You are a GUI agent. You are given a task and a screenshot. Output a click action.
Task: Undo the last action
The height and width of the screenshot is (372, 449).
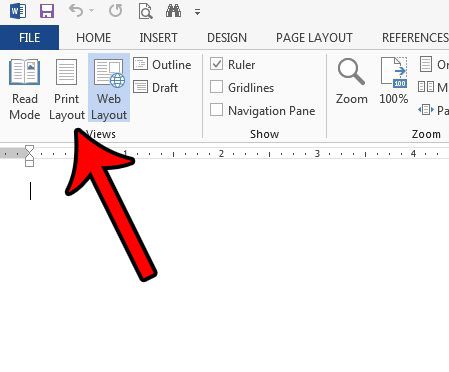tap(76, 11)
